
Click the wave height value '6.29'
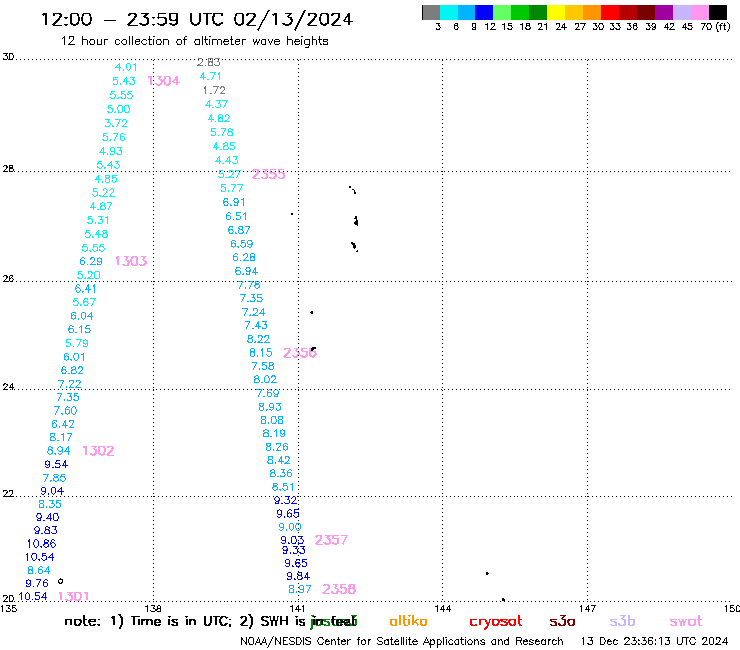pos(91,261)
